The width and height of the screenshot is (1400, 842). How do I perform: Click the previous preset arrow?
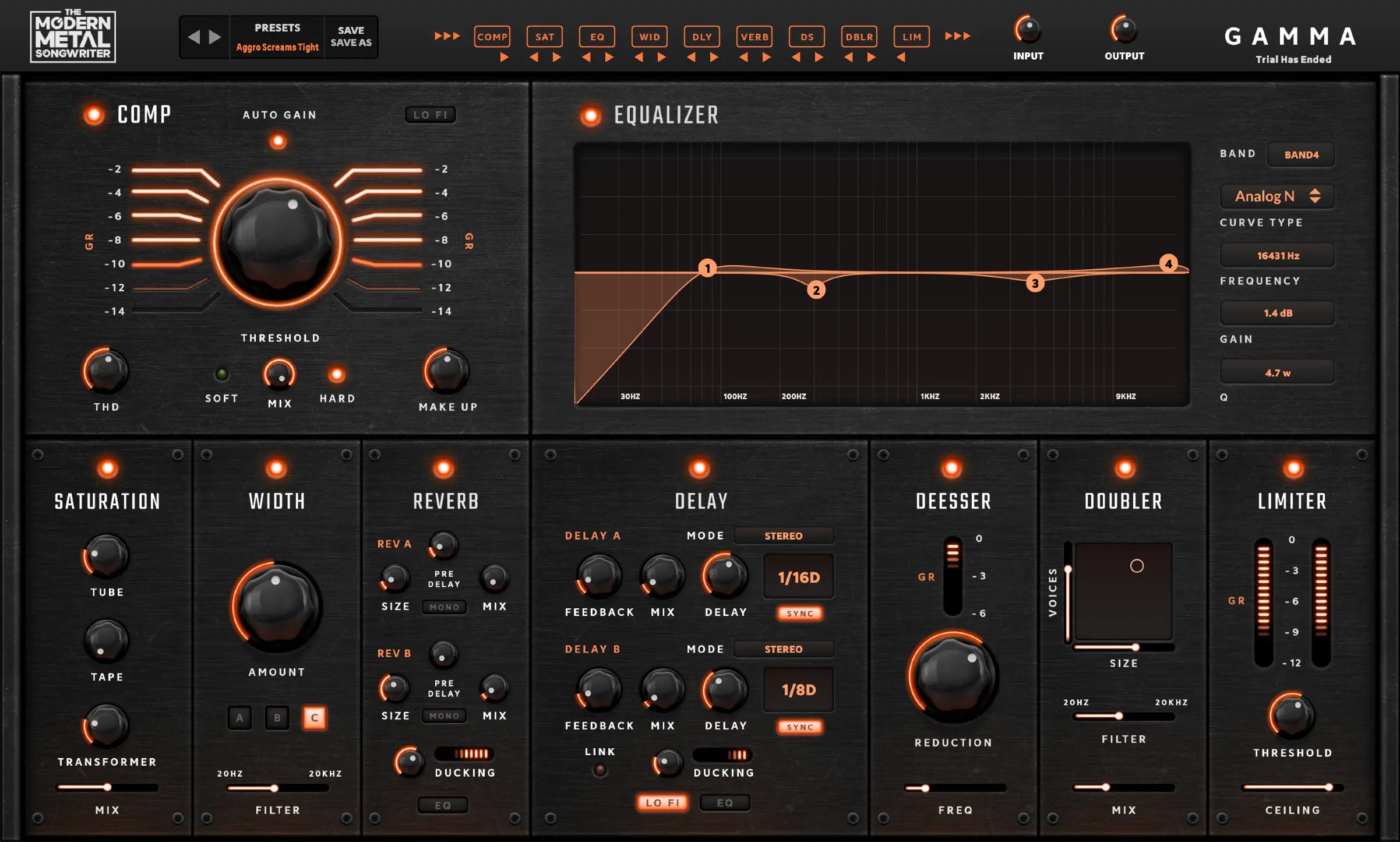(194, 37)
